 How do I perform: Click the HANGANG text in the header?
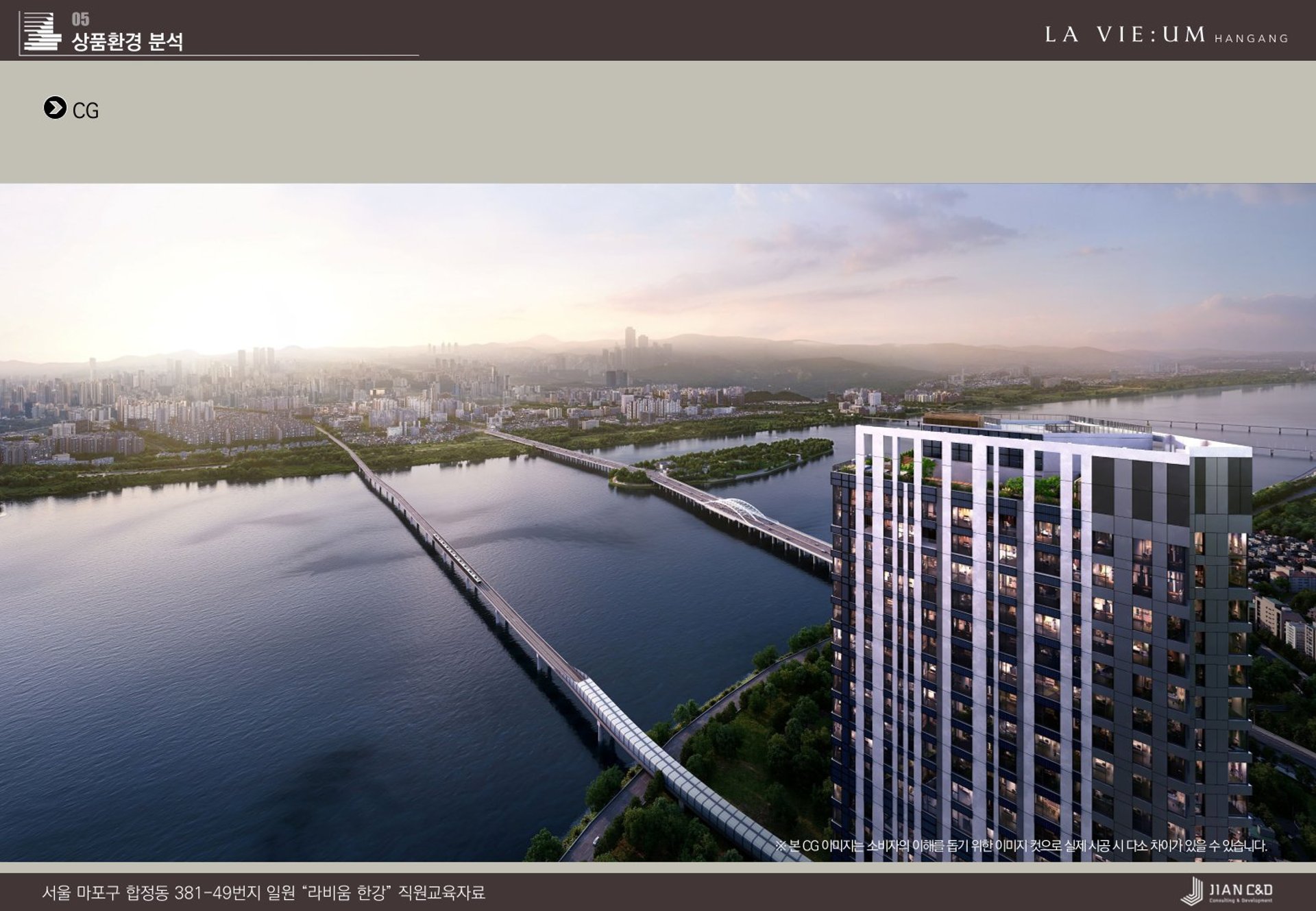coord(1252,39)
